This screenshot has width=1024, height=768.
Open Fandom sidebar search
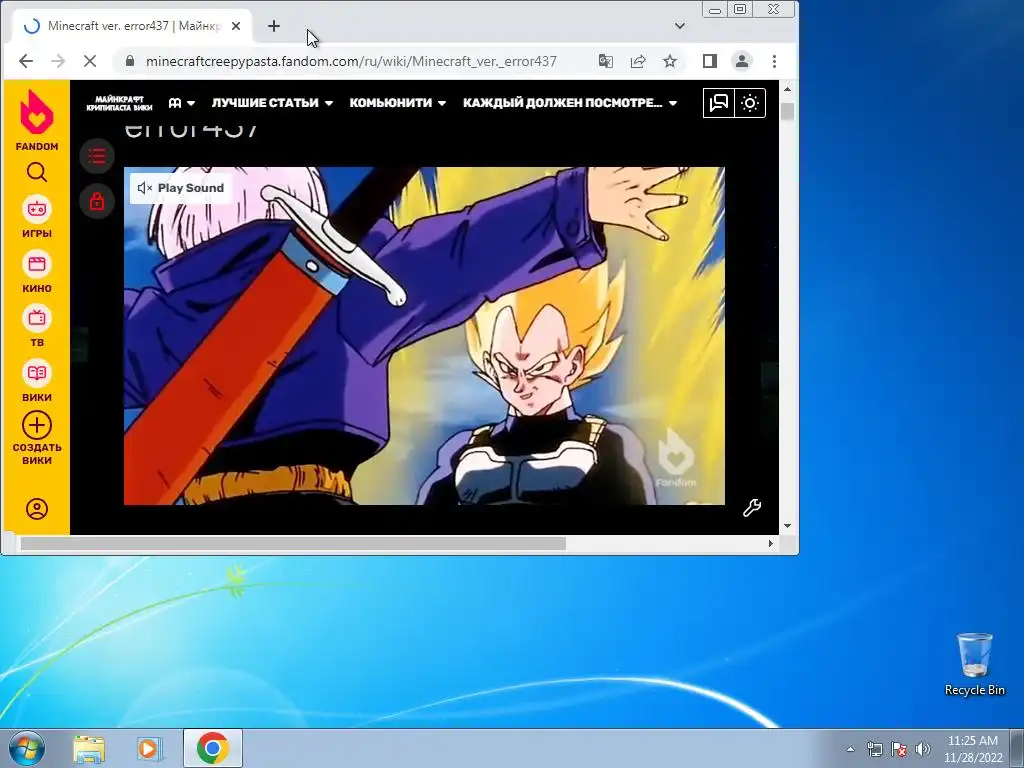[x=37, y=172]
